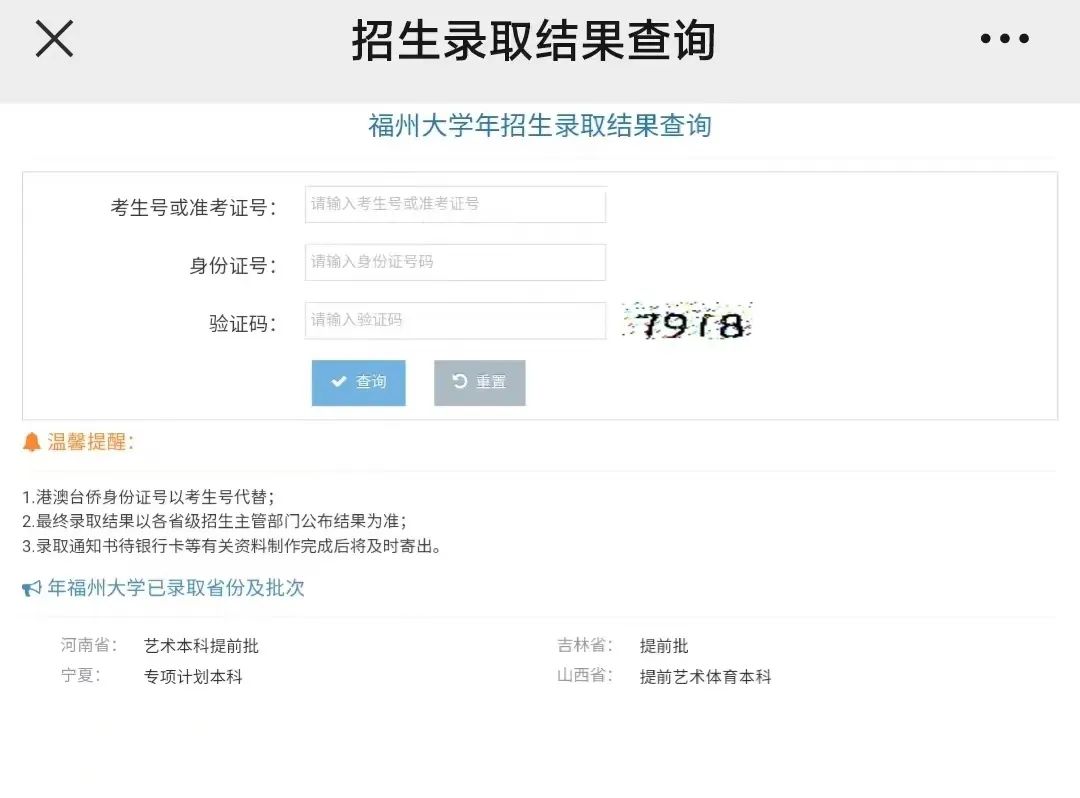Click 专项计划本科 batch text
Screen dimensions: 1080x798
(193, 676)
